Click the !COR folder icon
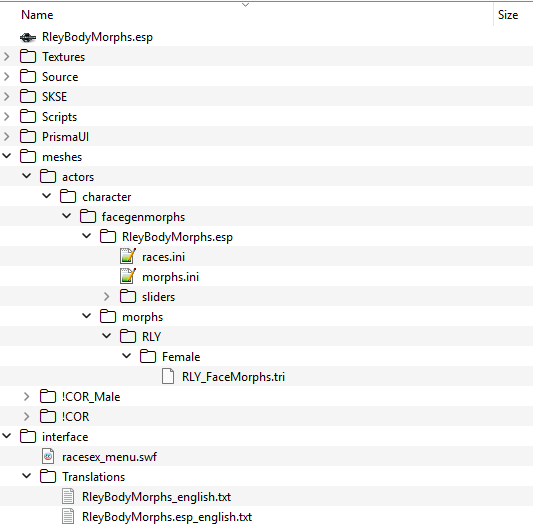The image size is (533, 527). [x=48, y=416]
